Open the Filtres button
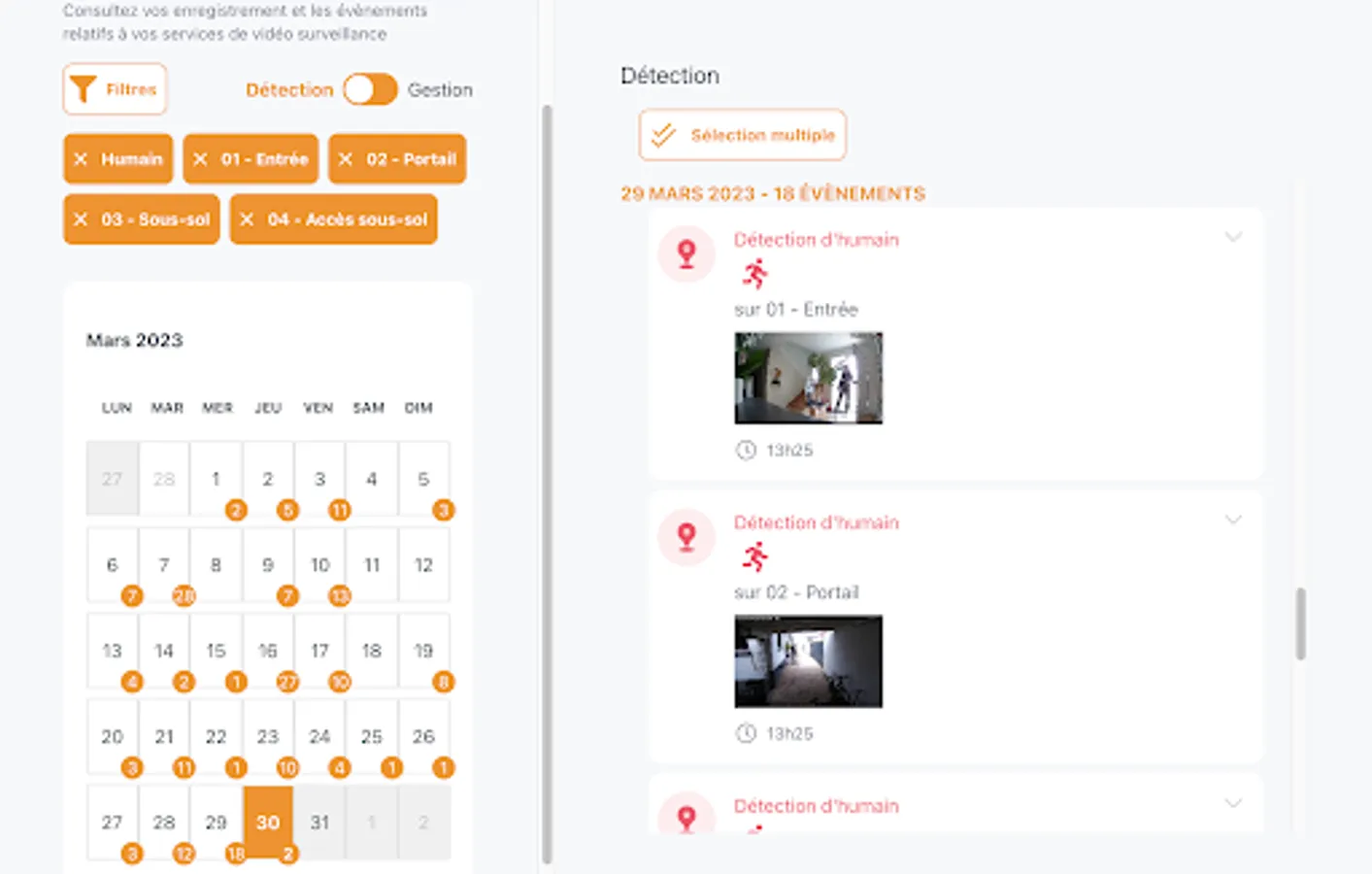1372x874 pixels. point(115,89)
